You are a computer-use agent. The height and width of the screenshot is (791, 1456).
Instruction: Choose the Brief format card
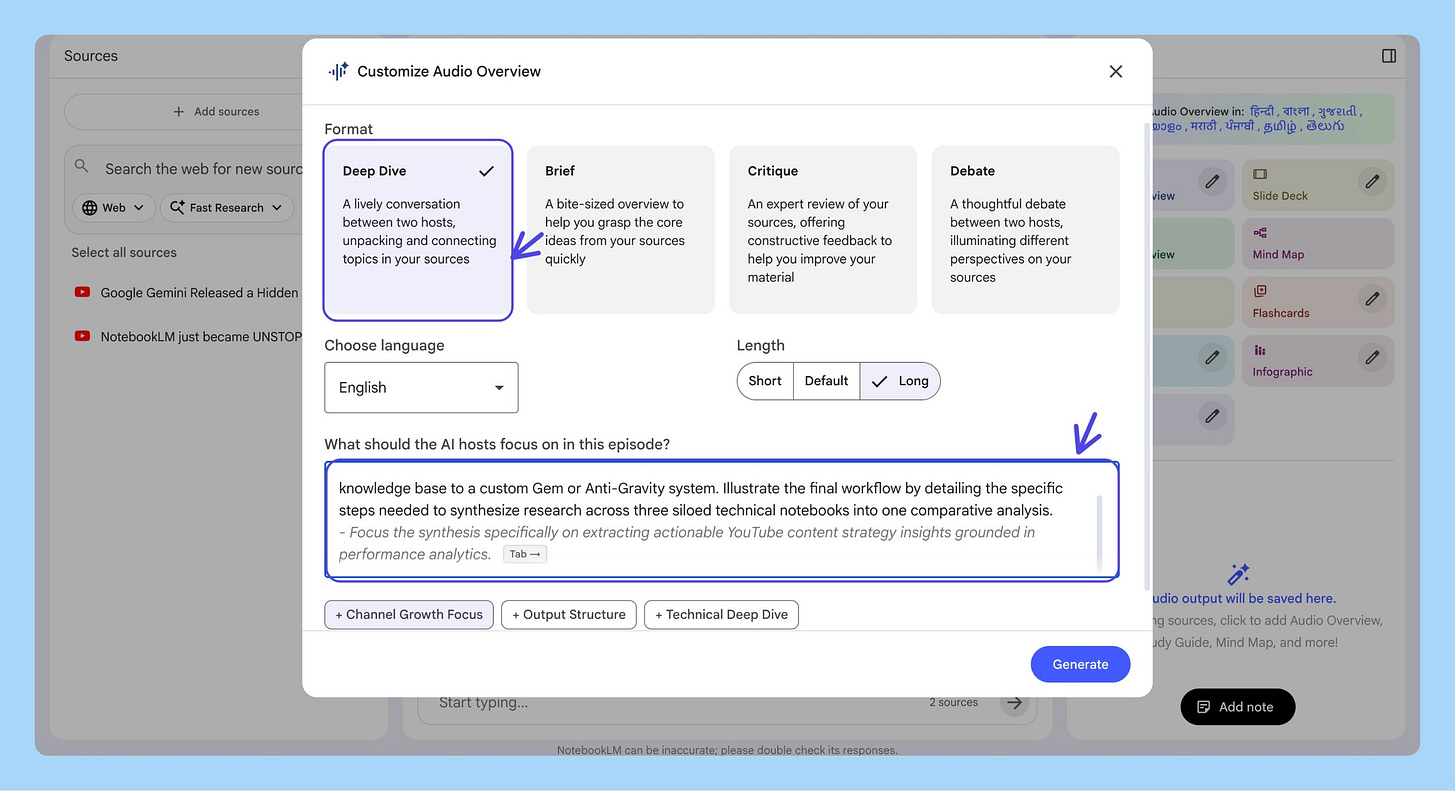(620, 230)
